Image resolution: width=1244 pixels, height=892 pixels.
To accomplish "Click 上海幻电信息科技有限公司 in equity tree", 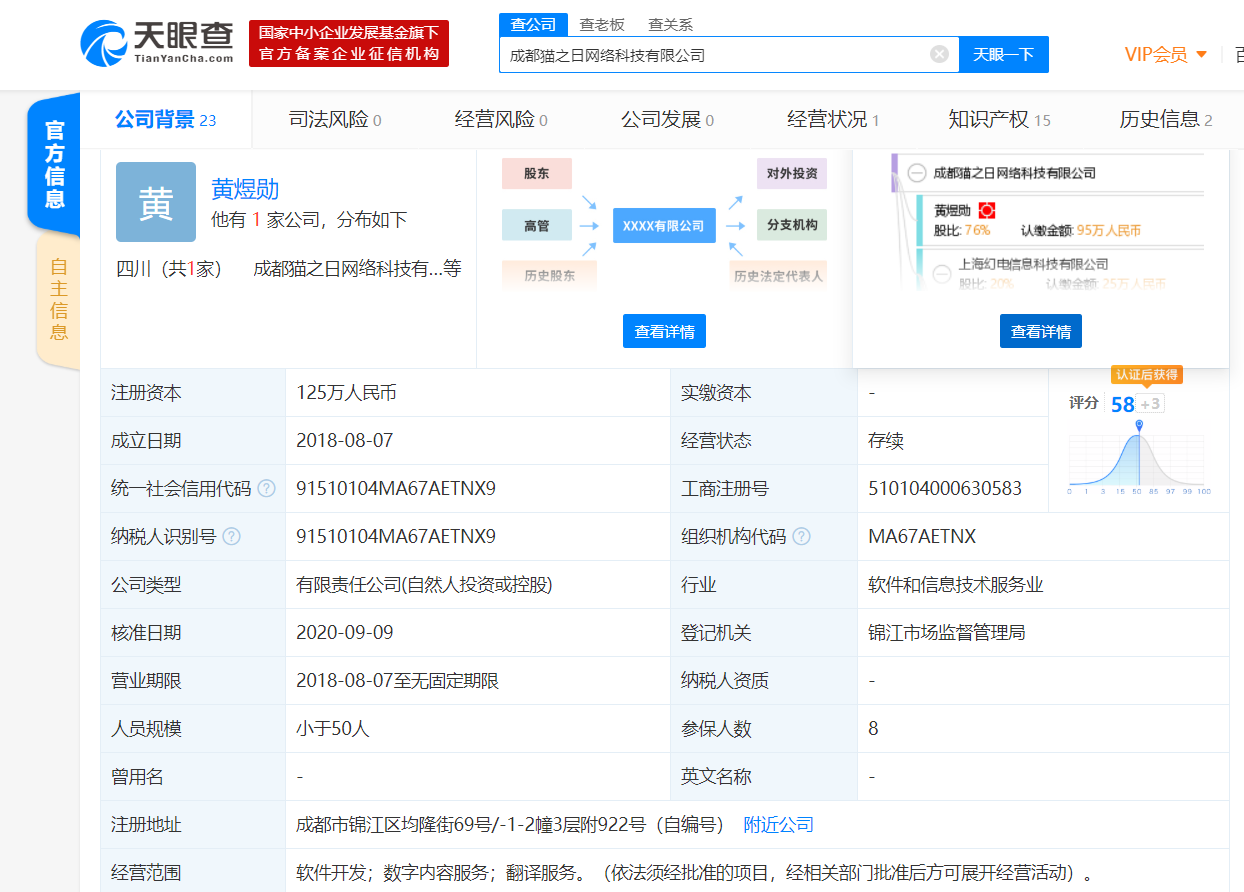I will point(1033,264).
